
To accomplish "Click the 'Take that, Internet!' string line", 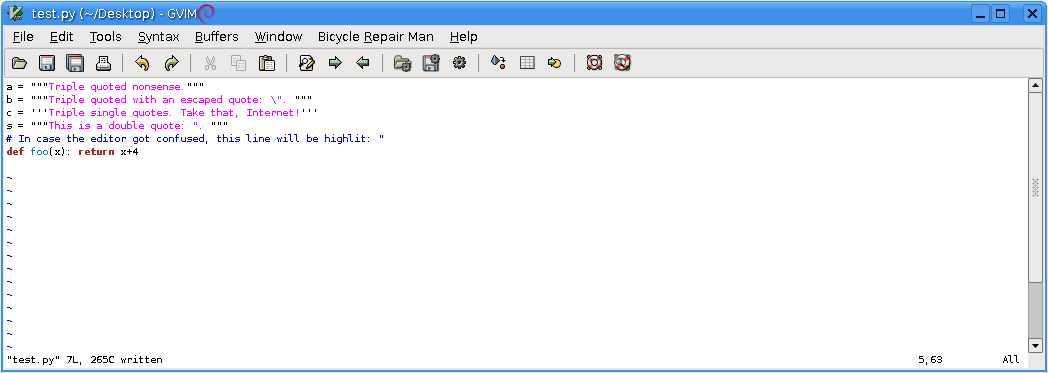I will (x=162, y=112).
